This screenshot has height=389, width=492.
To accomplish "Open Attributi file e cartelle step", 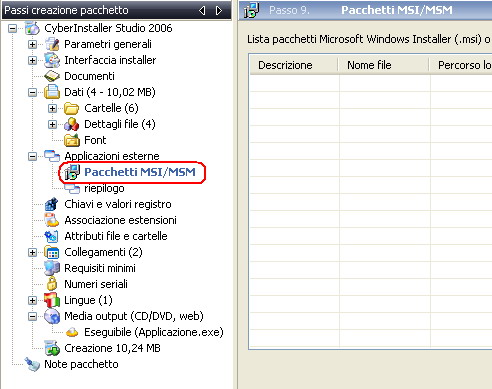I will click(116, 236).
